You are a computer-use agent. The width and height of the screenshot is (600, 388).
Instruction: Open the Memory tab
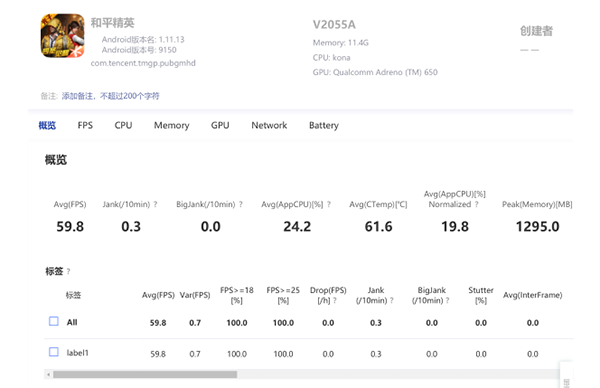coord(171,126)
